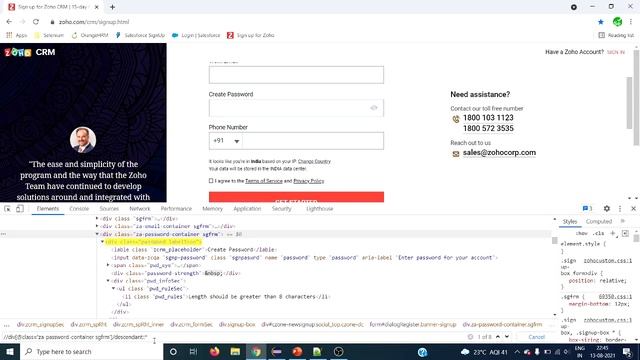Viewport: 640px width, 360px height.
Task: Open the +91 country code dropdown
Action: [x=226, y=141]
